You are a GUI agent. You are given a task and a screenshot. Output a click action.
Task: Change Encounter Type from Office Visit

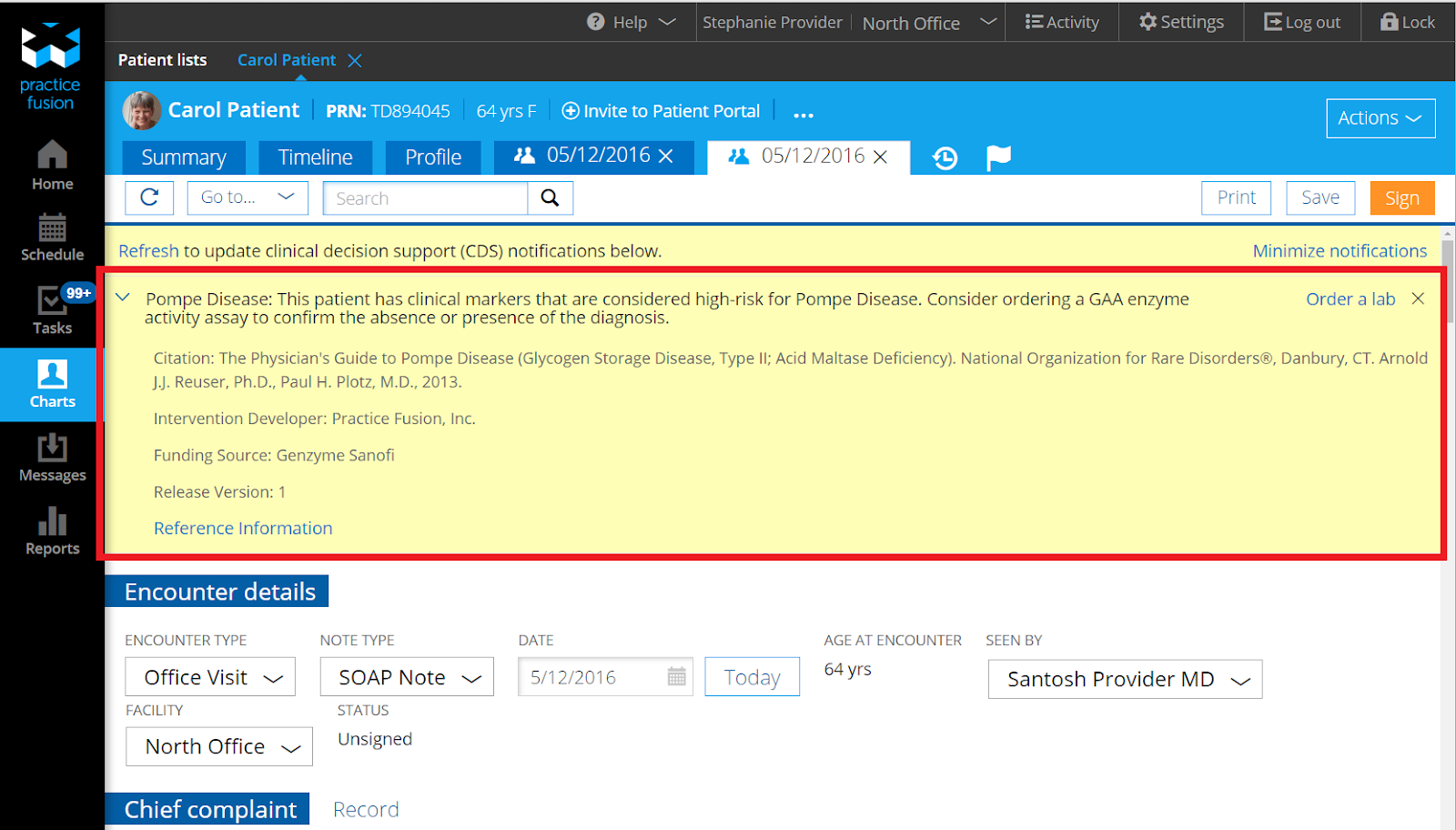point(210,677)
